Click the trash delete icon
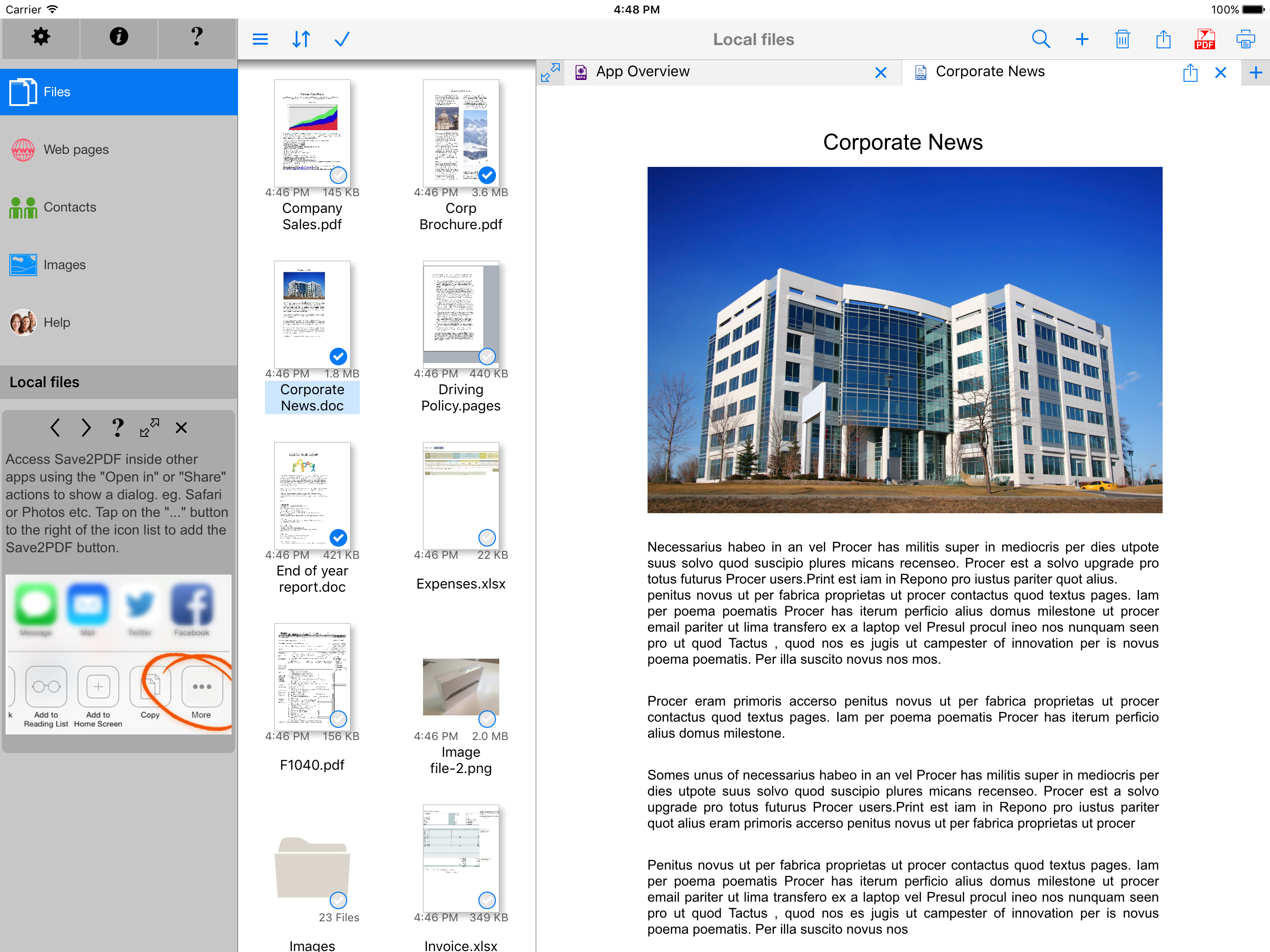The height and width of the screenshot is (952, 1270). click(1122, 39)
